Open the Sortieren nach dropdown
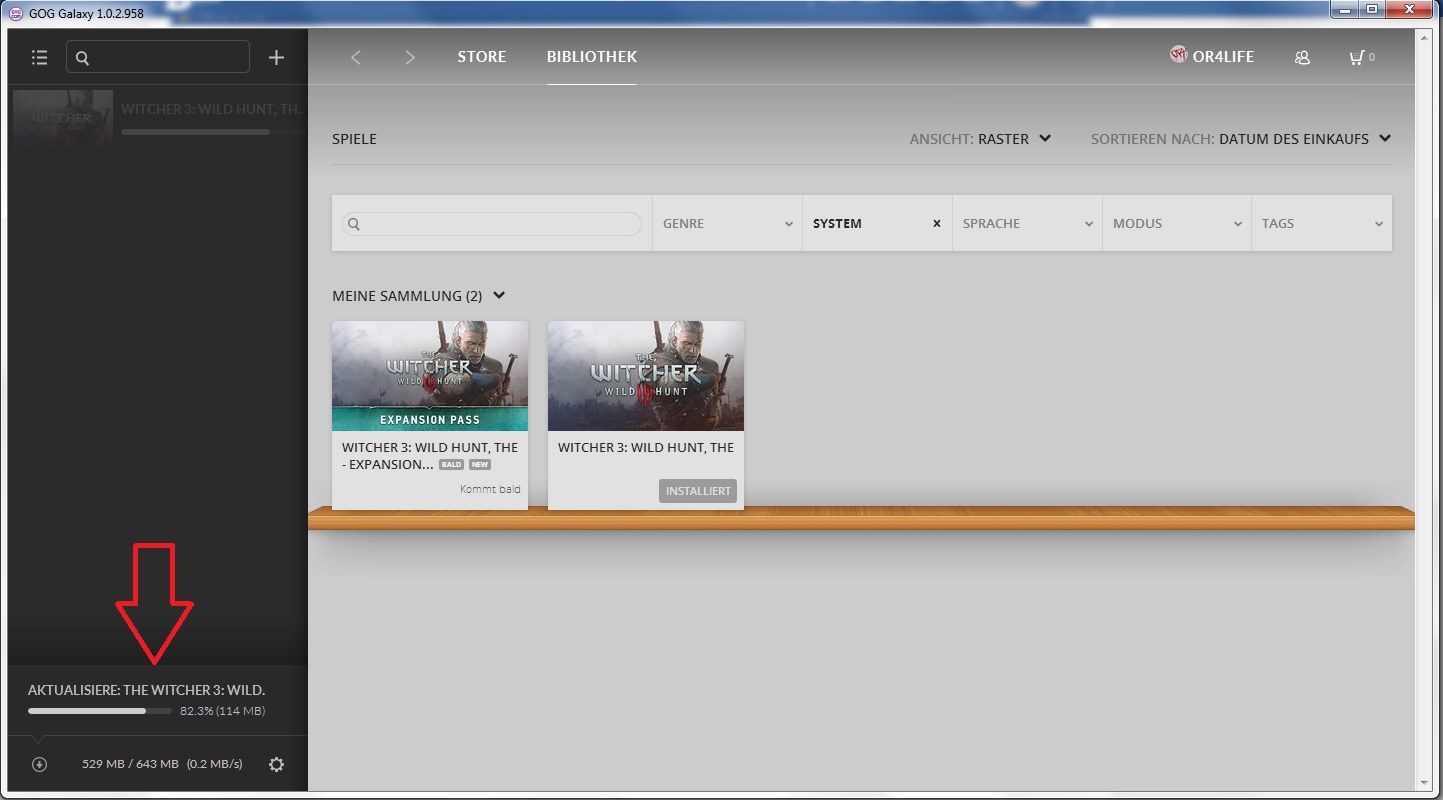This screenshot has width=1443, height=800. pyautogui.click(x=1241, y=139)
